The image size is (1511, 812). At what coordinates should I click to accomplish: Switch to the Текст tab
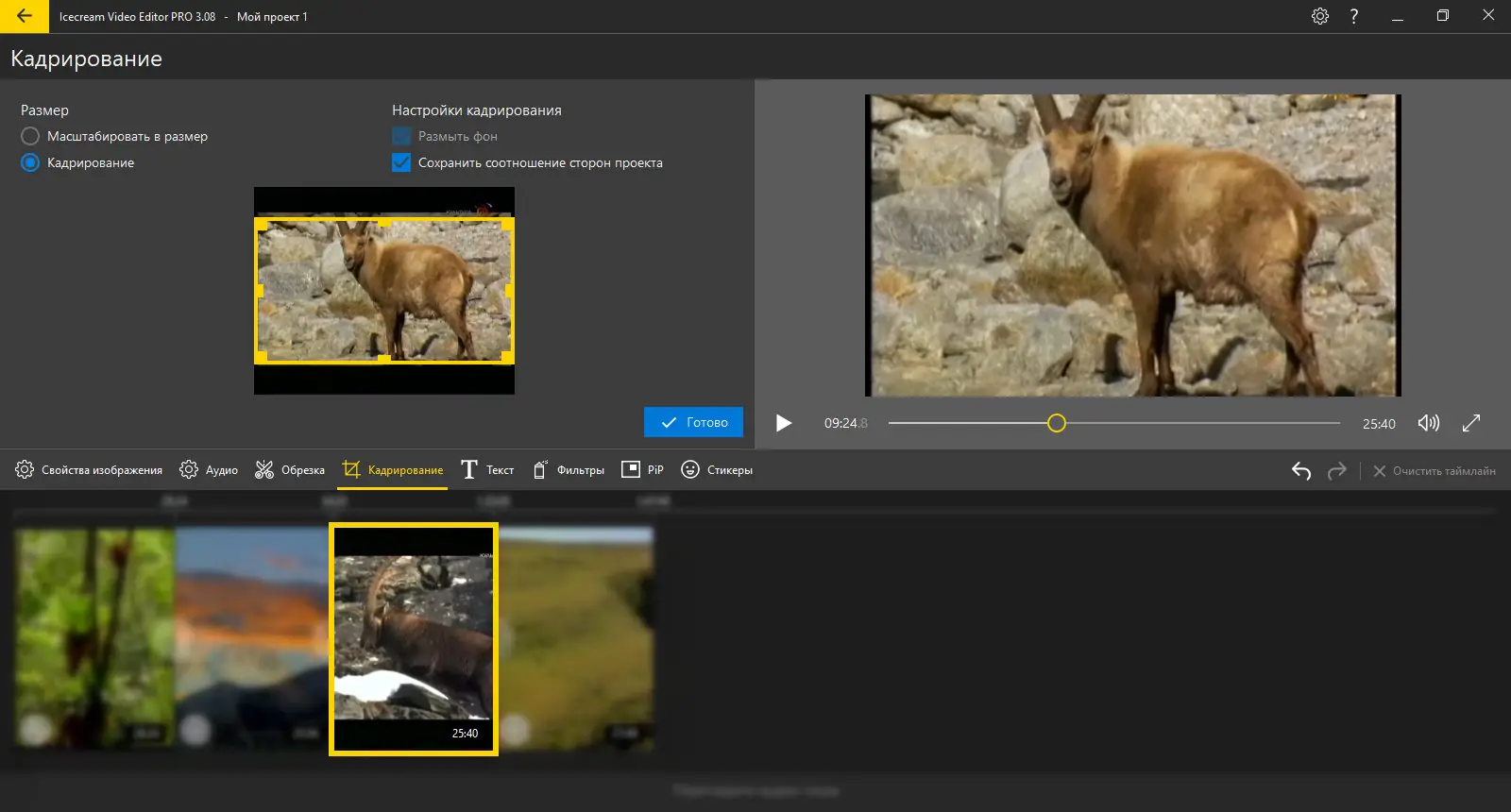point(487,470)
